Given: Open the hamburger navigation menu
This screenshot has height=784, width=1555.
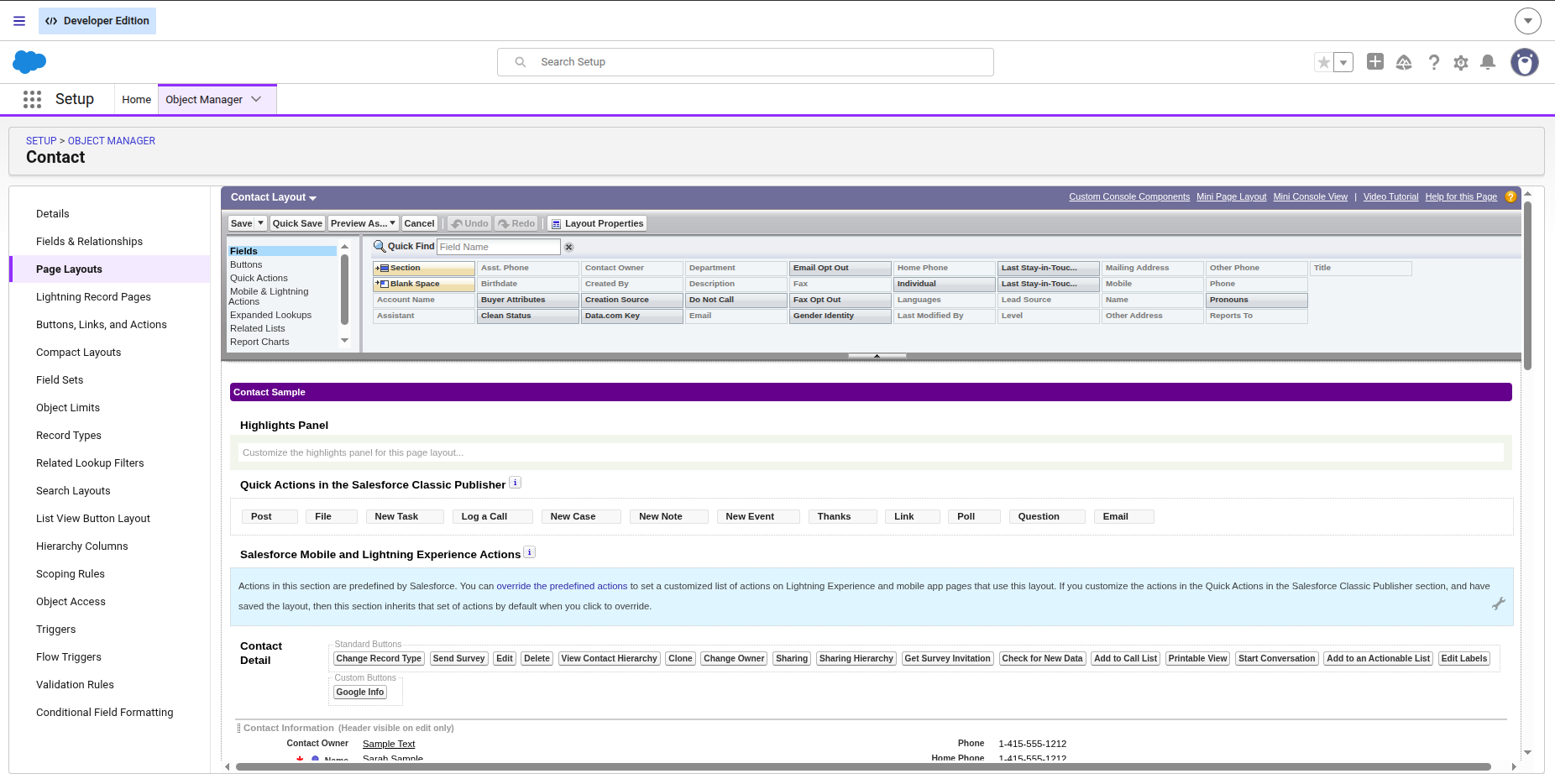Looking at the screenshot, I should (19, 21).
